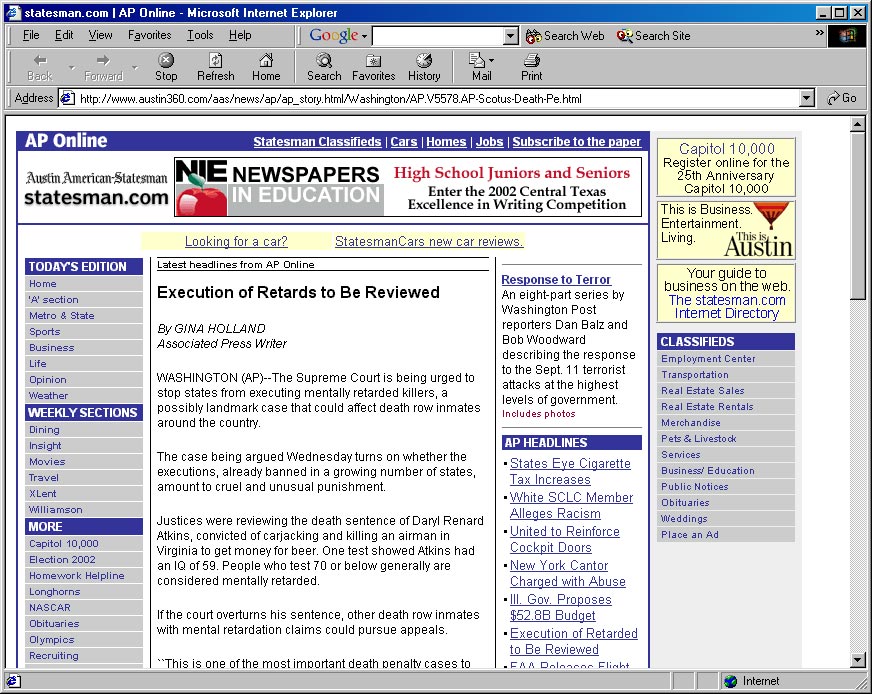The height and width of the screenshot is (694, 872).
Task: Click the Stop loading toolbar icon
Action: coord(166,66)
